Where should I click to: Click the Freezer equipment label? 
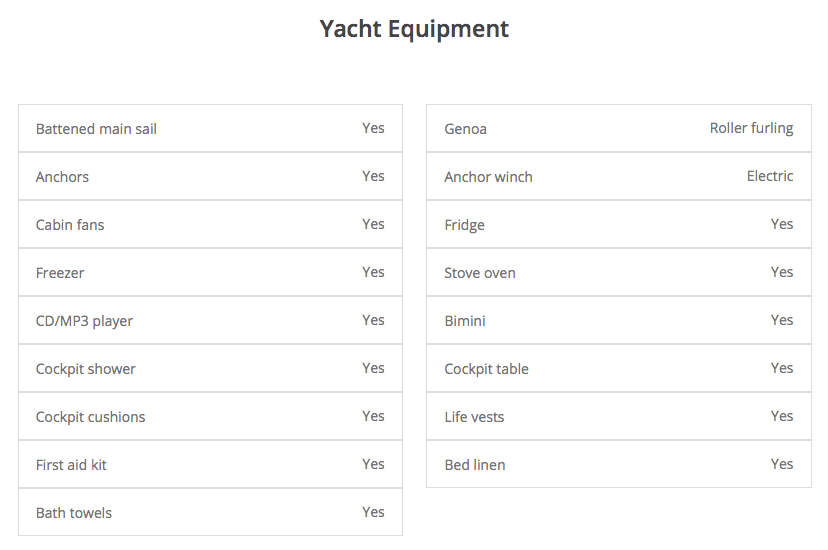pos(60,273)
